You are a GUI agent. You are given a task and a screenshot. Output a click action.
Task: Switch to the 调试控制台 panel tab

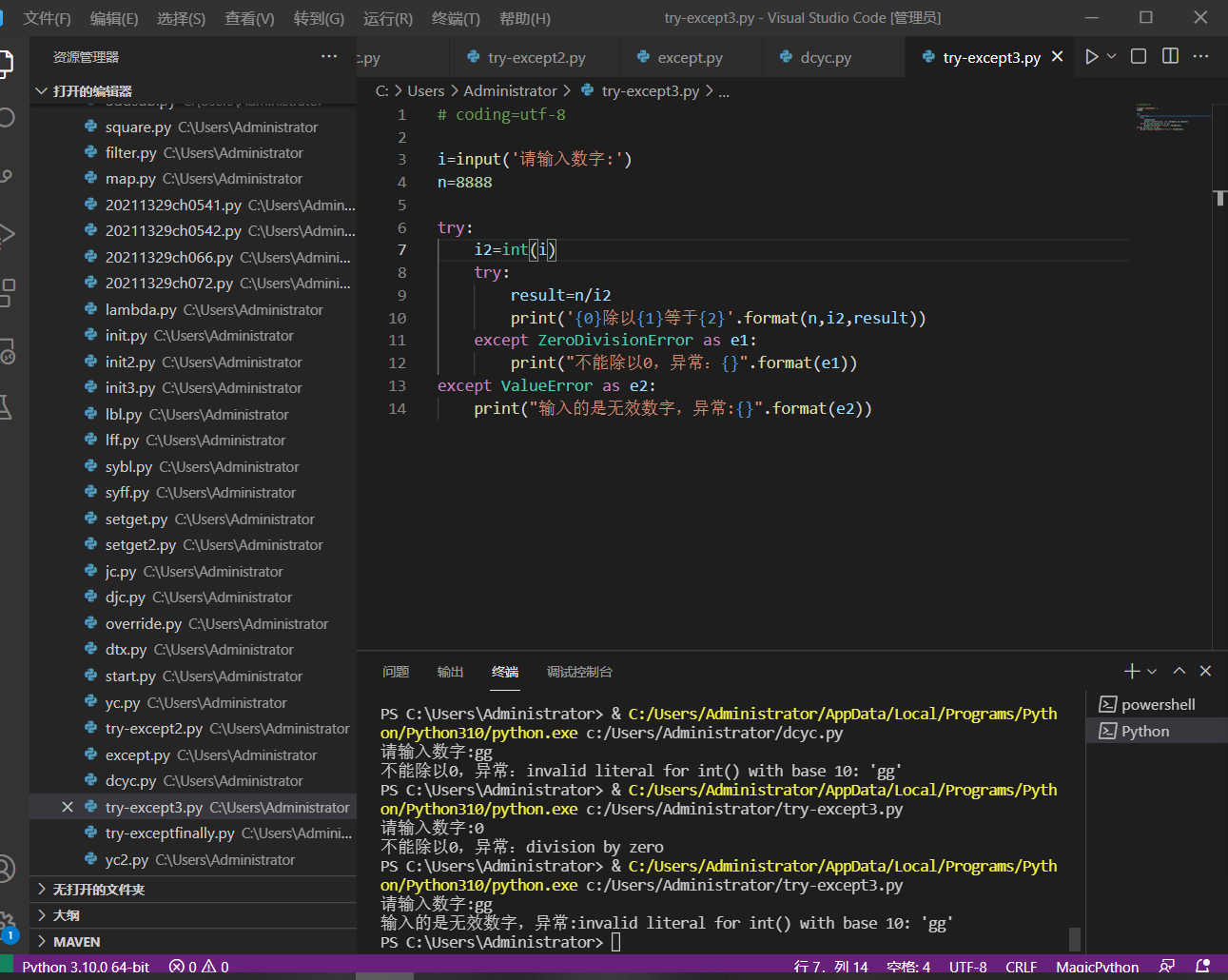[579, 672]
